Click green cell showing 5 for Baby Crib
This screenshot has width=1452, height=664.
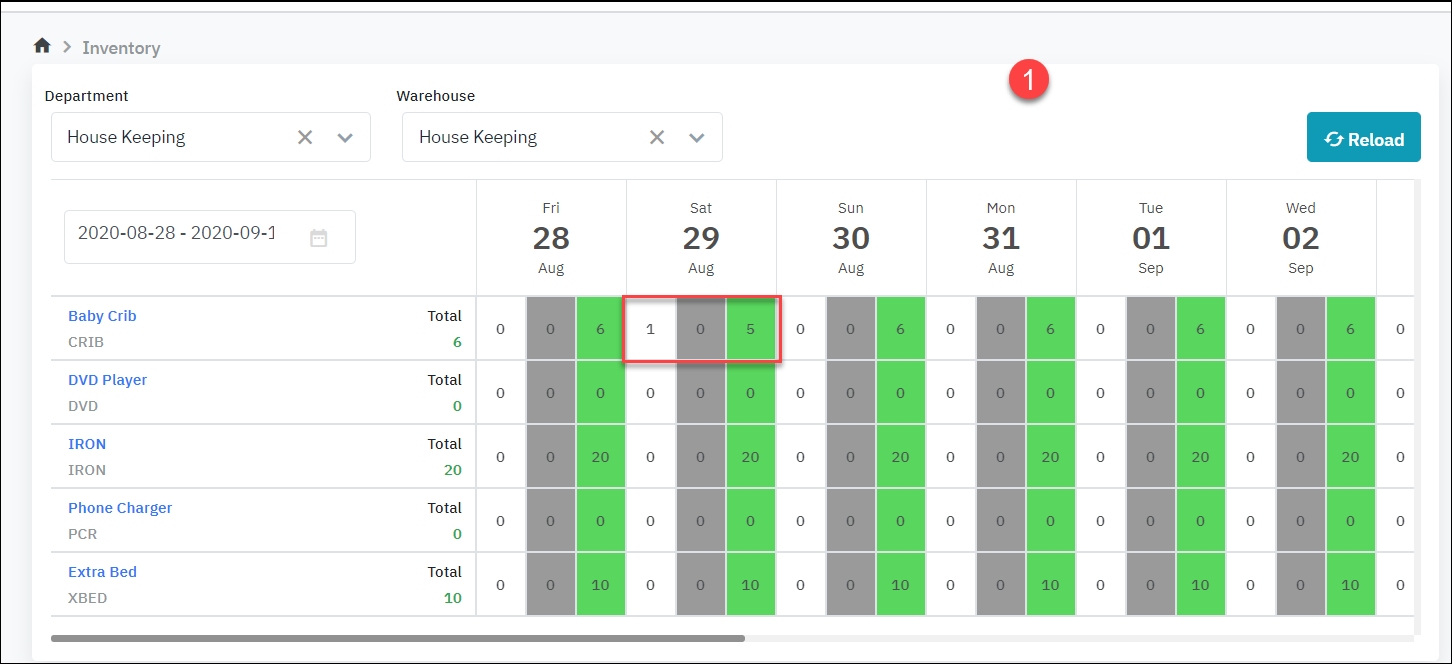751,329
